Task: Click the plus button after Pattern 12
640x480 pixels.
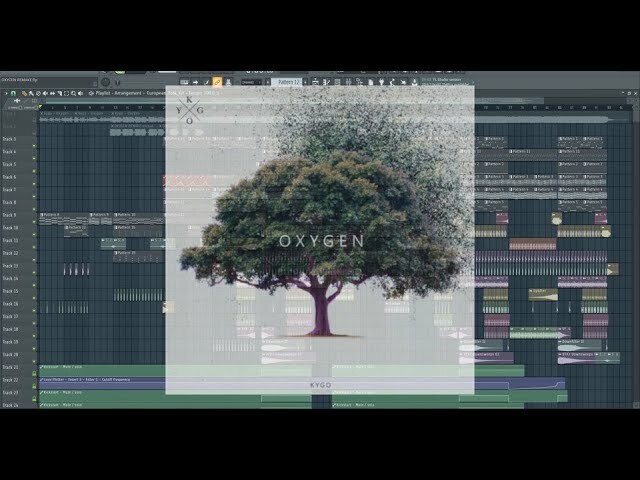Action: point(305,82)
